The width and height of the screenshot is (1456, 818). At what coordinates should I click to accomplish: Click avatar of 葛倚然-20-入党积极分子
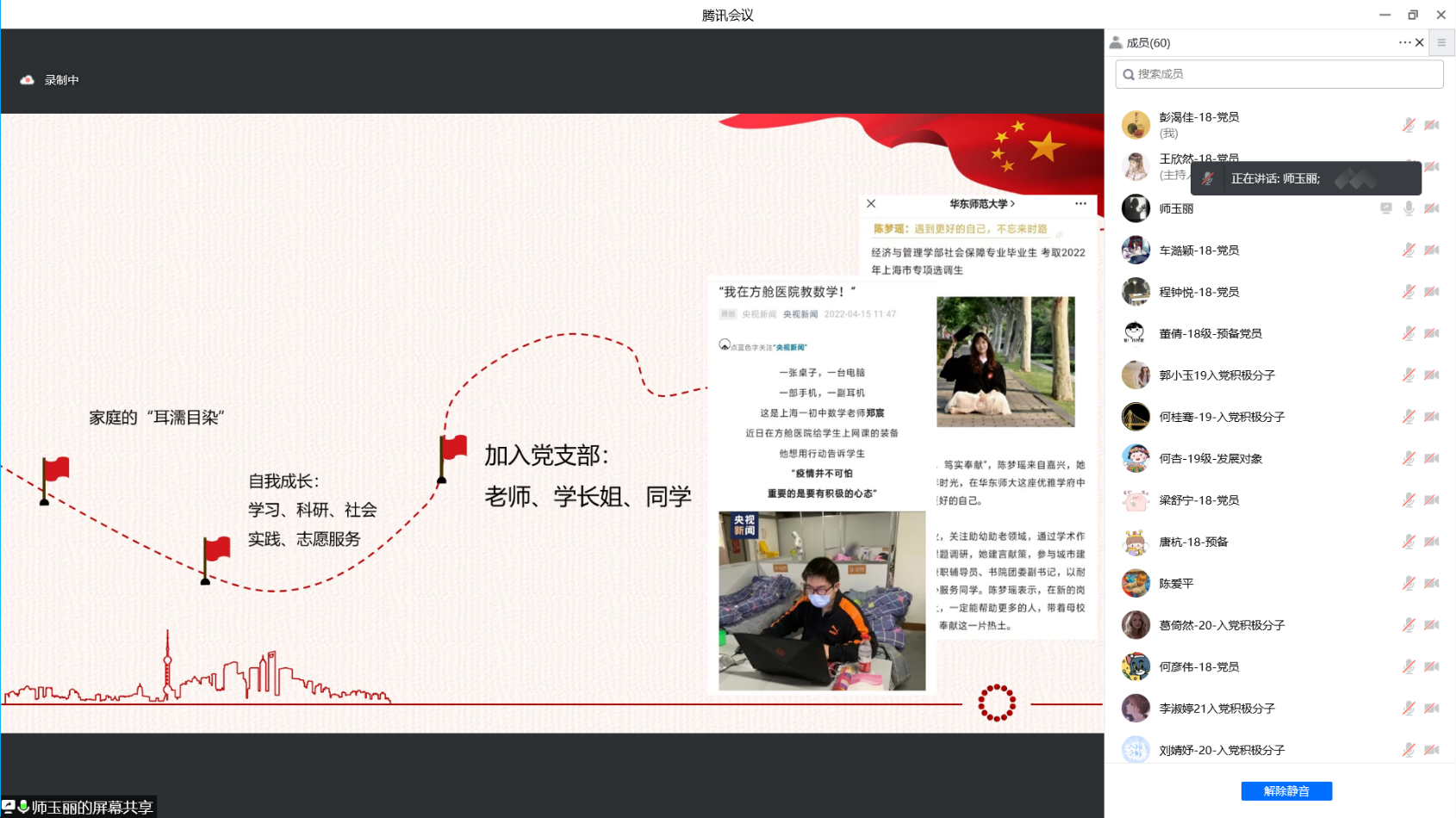click(x=1136, y=625)
